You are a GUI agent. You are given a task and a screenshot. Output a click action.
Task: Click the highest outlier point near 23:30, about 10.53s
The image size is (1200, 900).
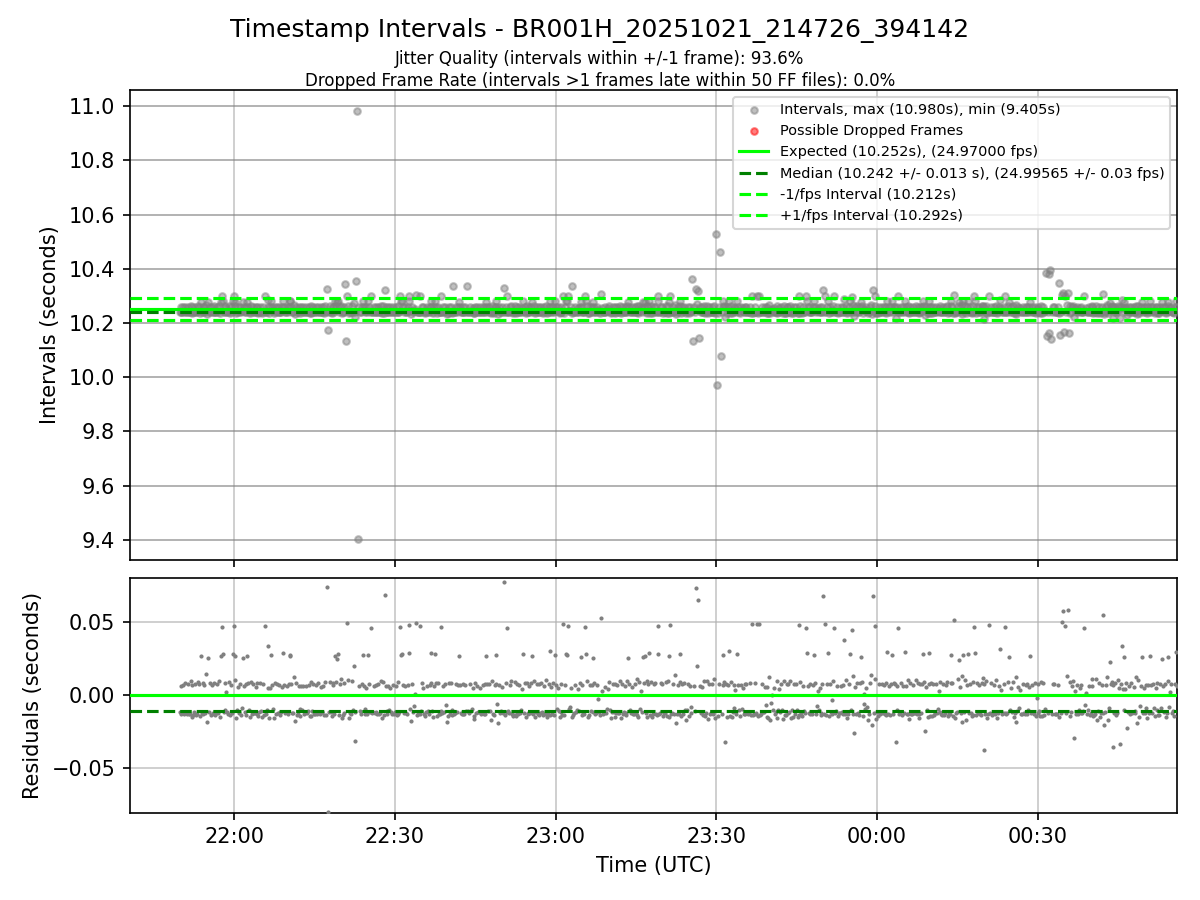click(x=716, y=234)
